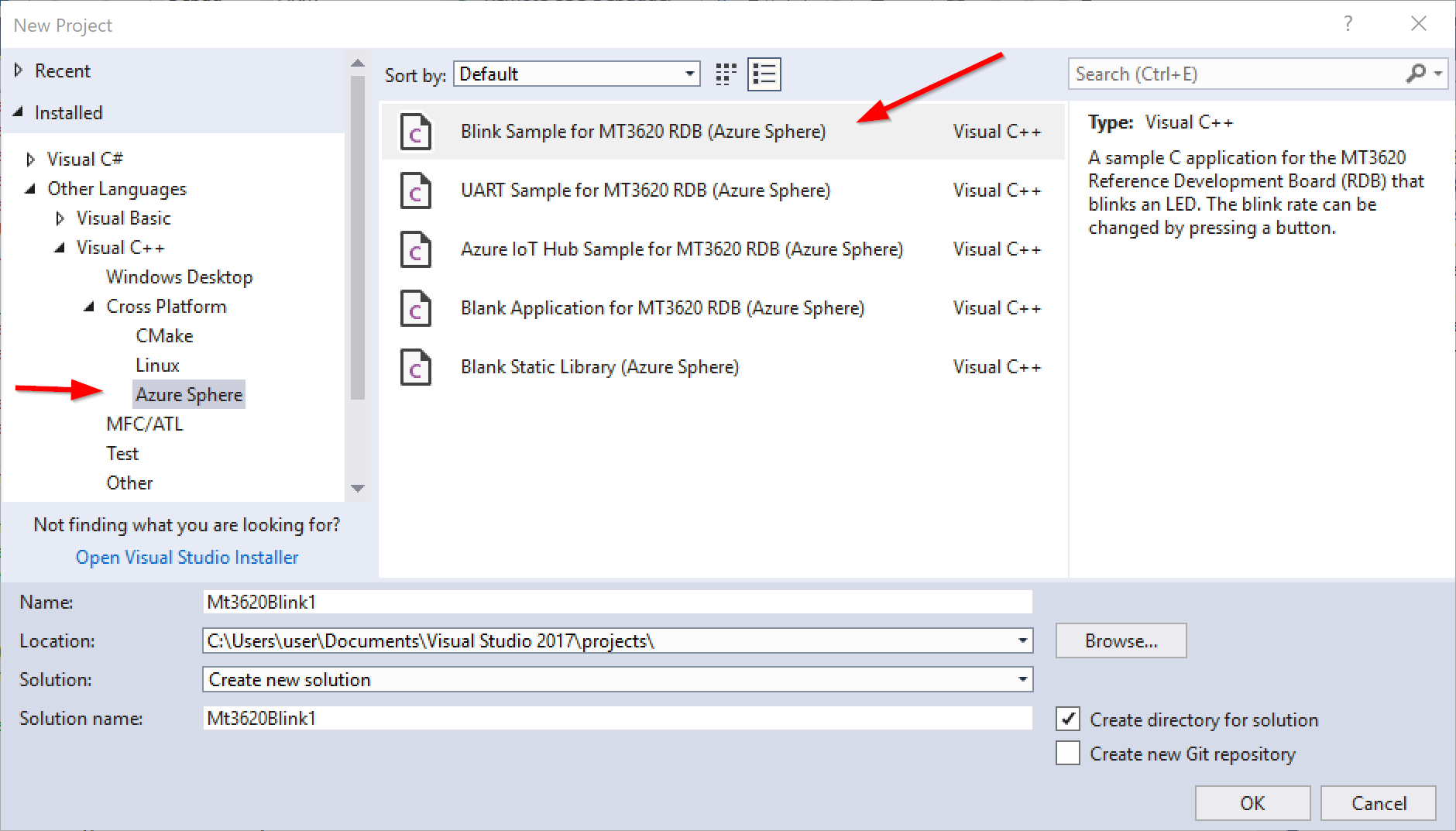Collapse the Installed section
The image size is (1456, 831).
[x=19, y=112]
